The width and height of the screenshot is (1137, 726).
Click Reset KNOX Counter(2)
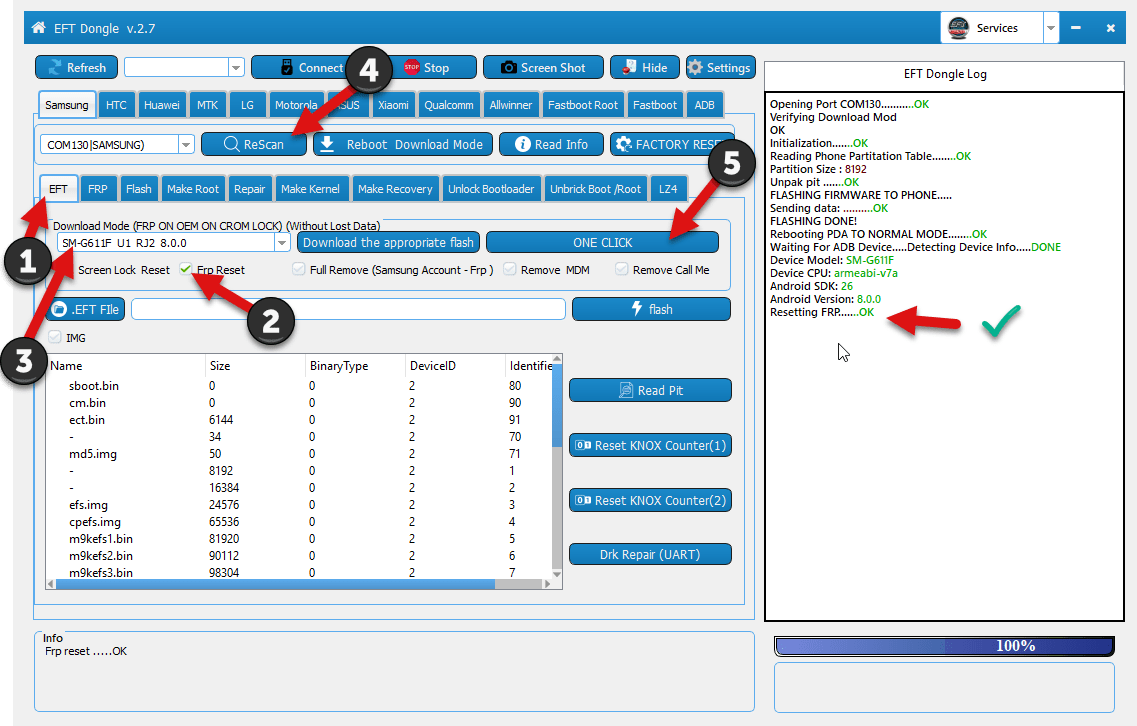(650, 500)
